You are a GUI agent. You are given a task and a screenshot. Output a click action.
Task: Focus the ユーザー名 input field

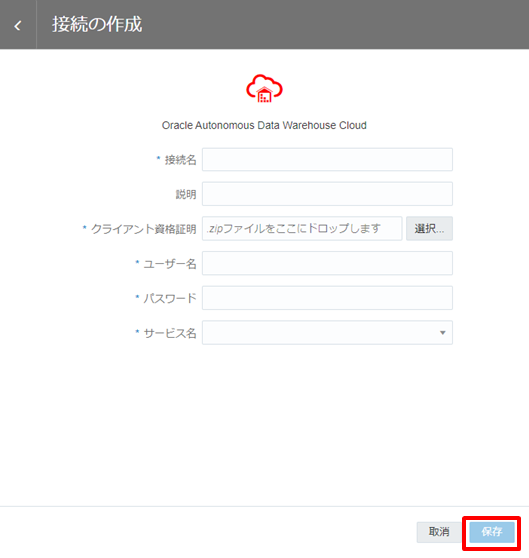[x=327, y=263]
